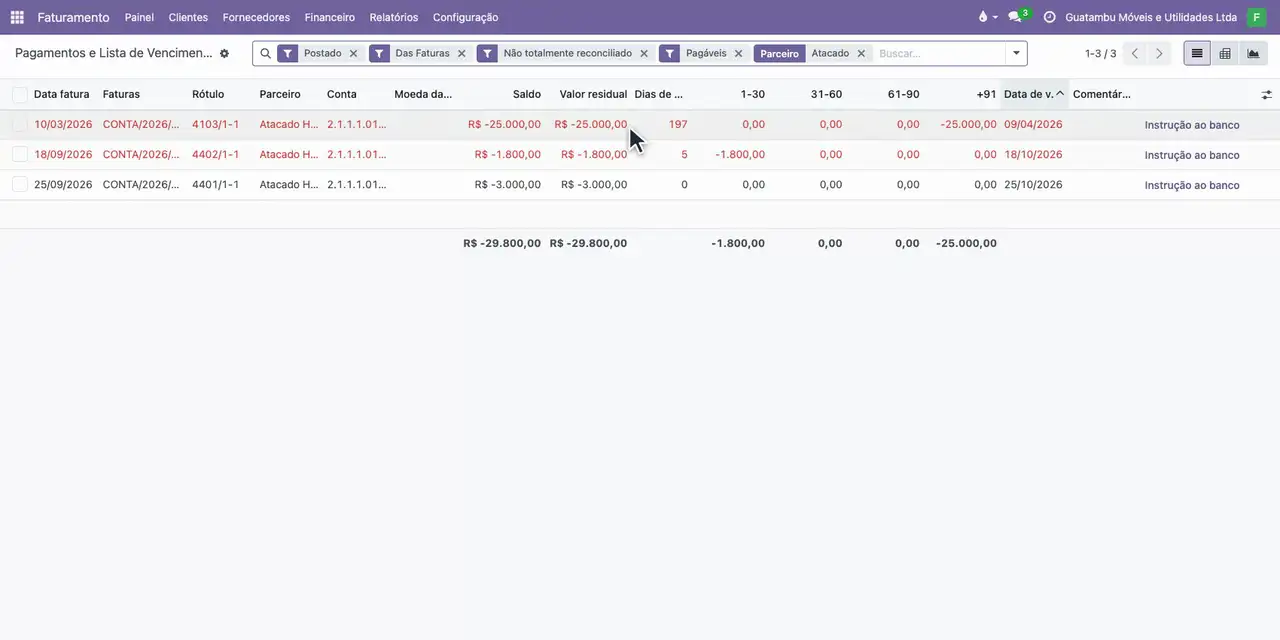Open optional columns settings icon
Viewport: 1280px width, 640px height.
click(x=1266, y=95)
